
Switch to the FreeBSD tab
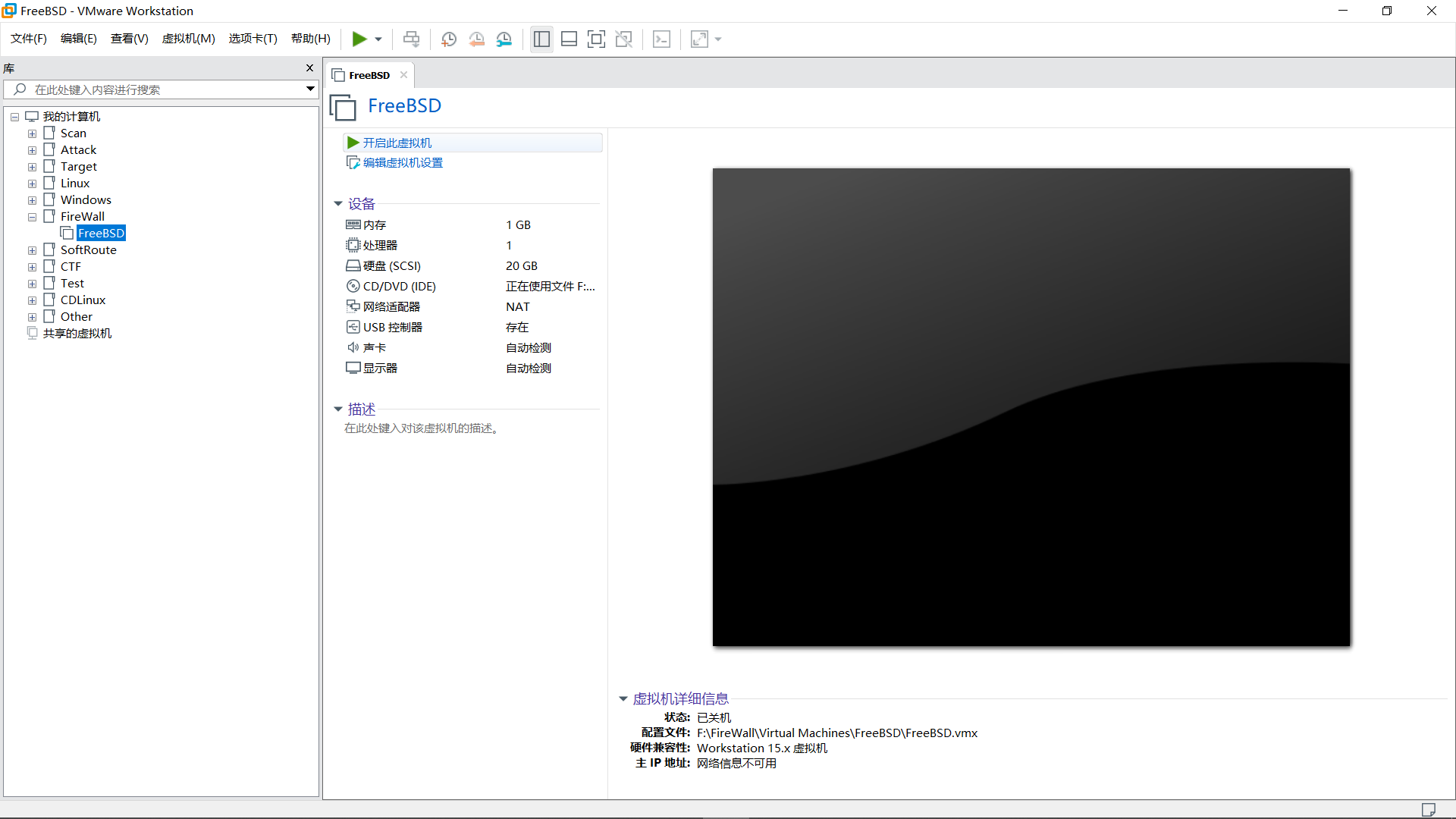pyautogui.click(x=369, y=75)
